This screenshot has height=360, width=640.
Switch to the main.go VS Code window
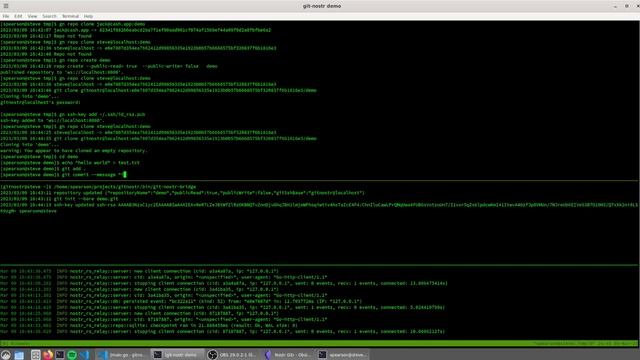click(x=121, y=355)
